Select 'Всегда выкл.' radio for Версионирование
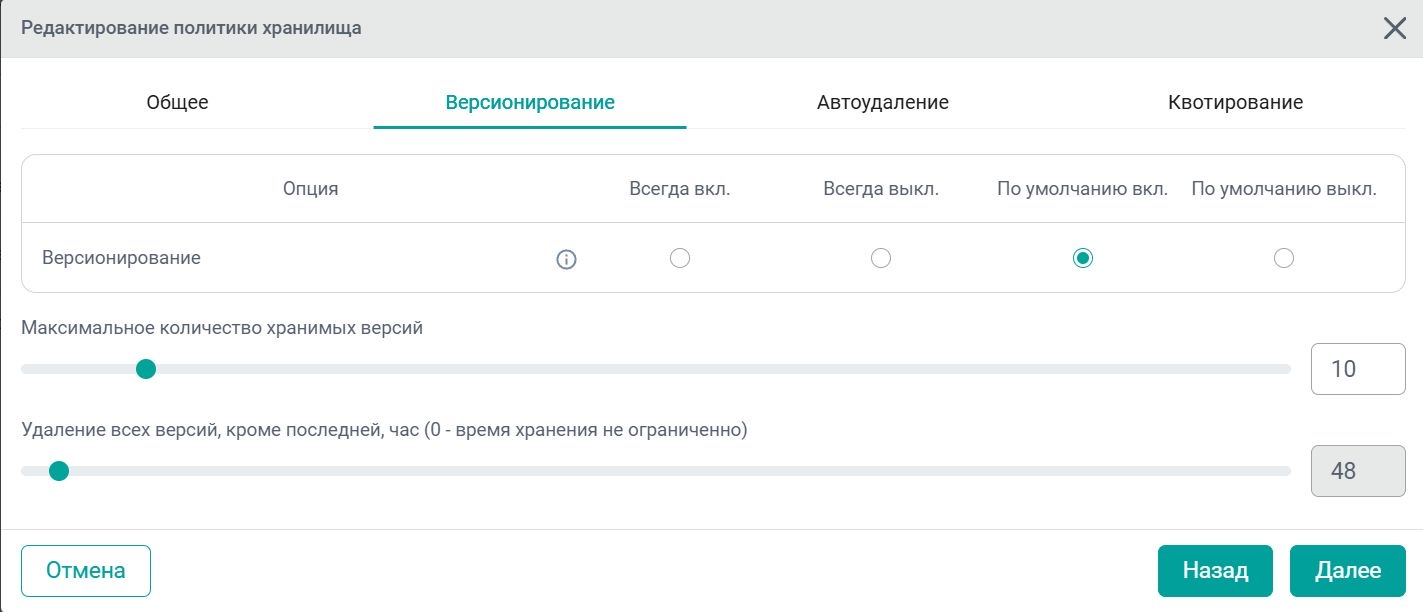The image size is (1423, 612). coord(881,259)
